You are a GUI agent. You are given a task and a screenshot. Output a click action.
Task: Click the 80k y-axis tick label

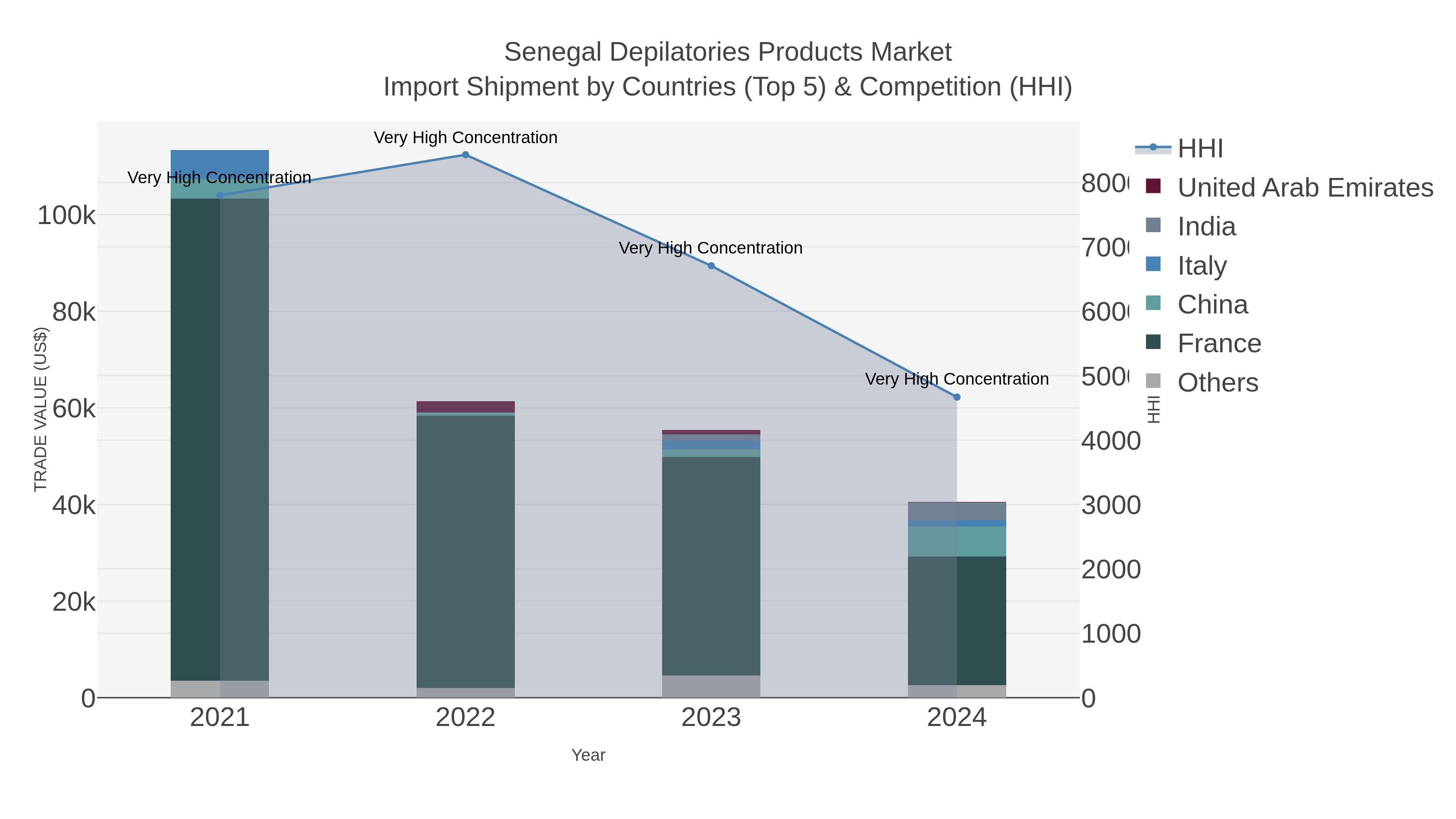click(x=74, y=312)
